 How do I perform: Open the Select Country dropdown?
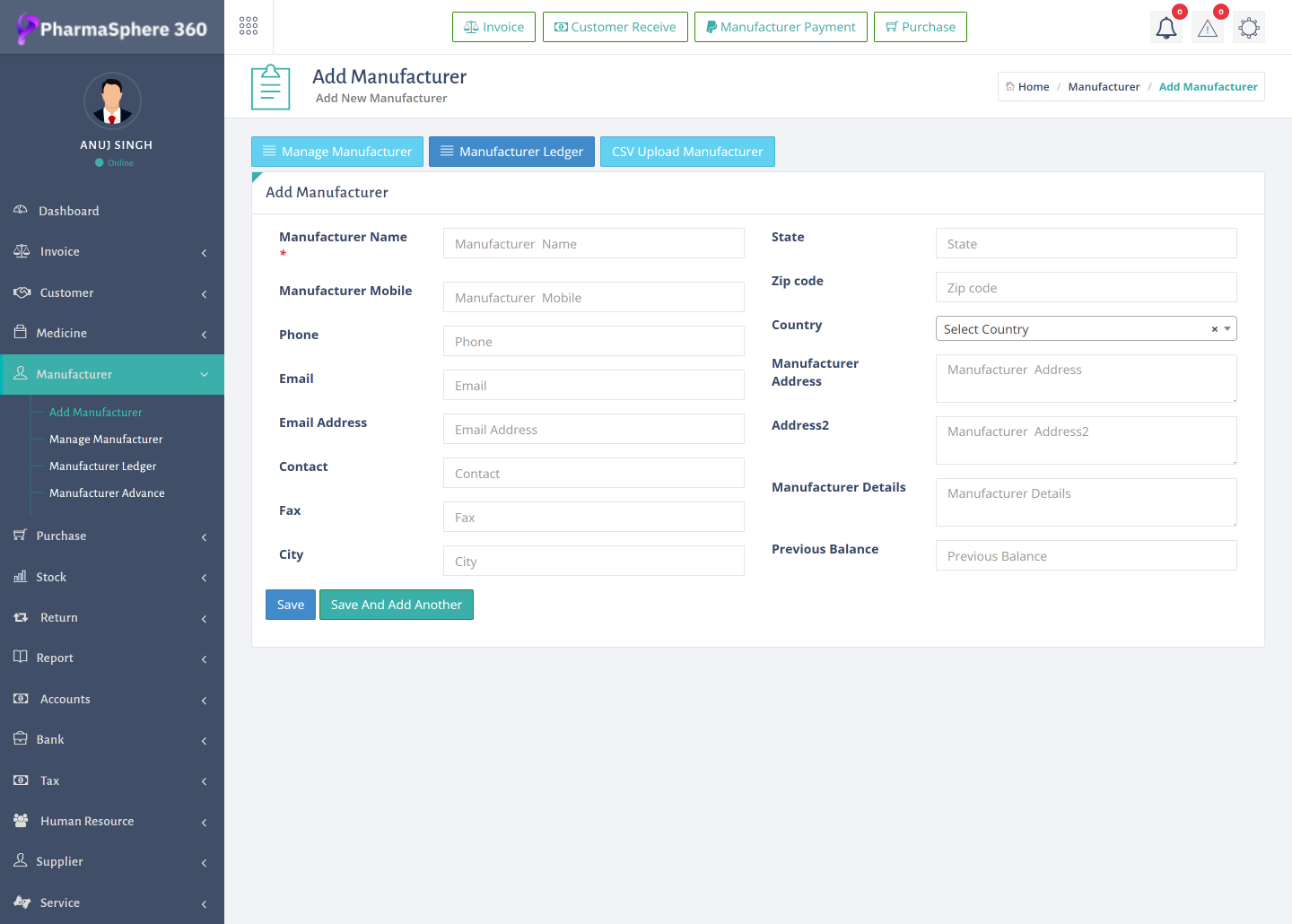tap(1072, 329)
